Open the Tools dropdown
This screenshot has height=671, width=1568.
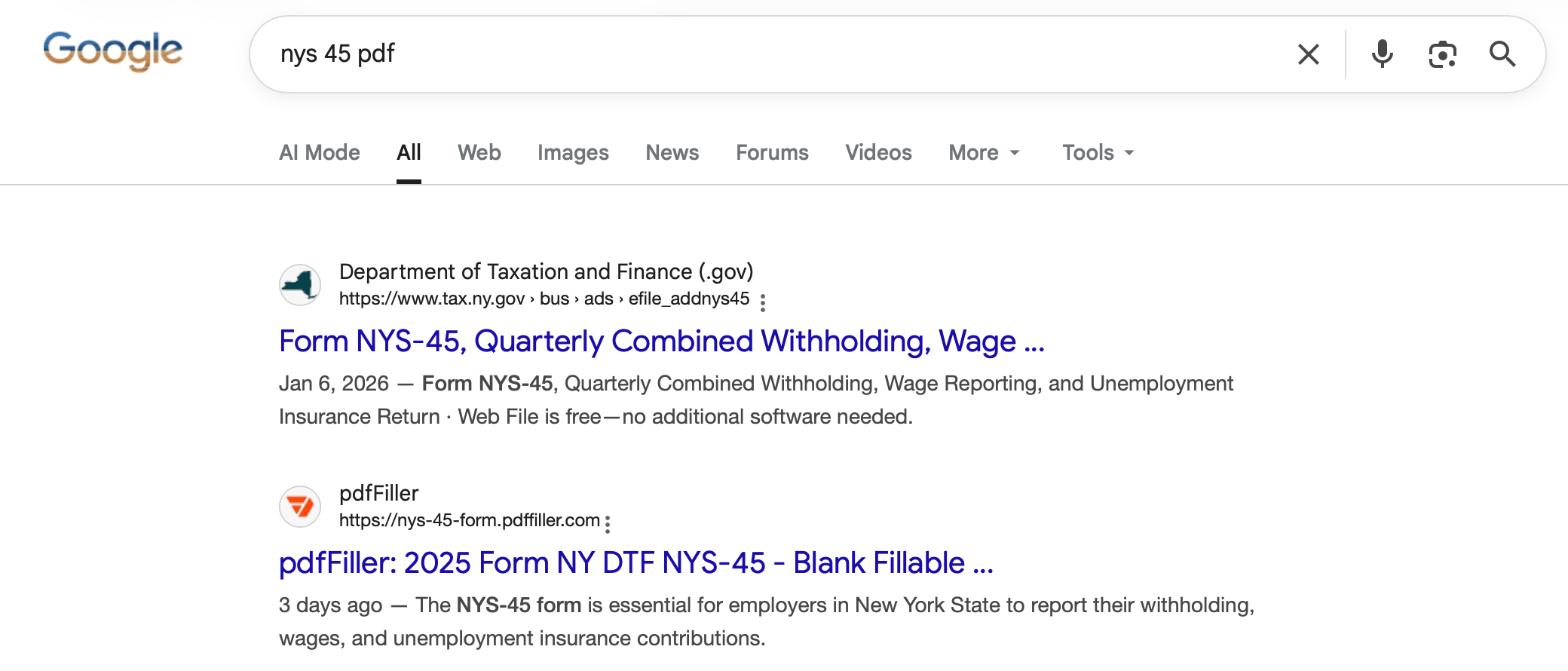point(1098,153)
